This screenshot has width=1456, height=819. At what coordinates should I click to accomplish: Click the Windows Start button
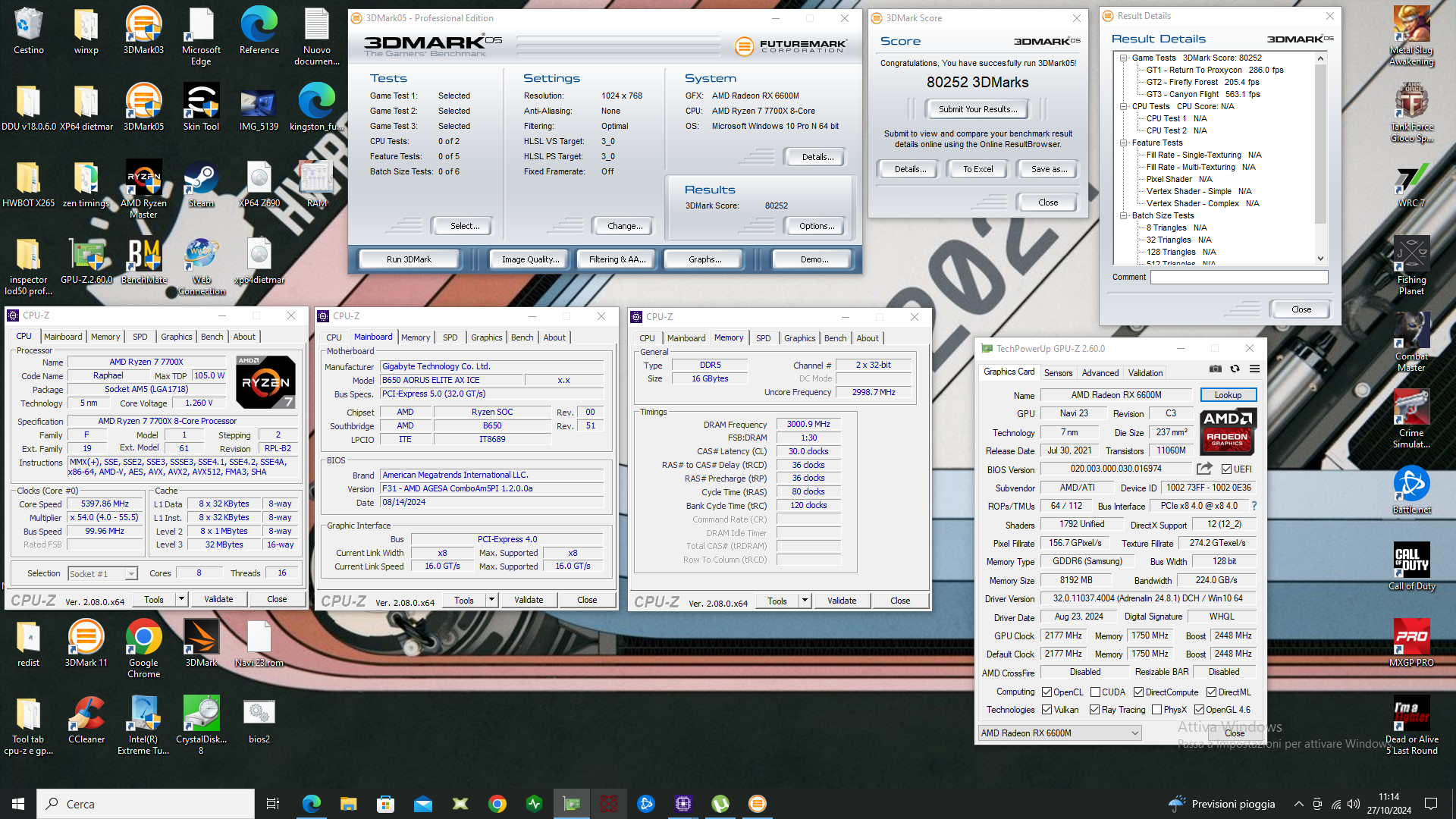coord(18,804)
